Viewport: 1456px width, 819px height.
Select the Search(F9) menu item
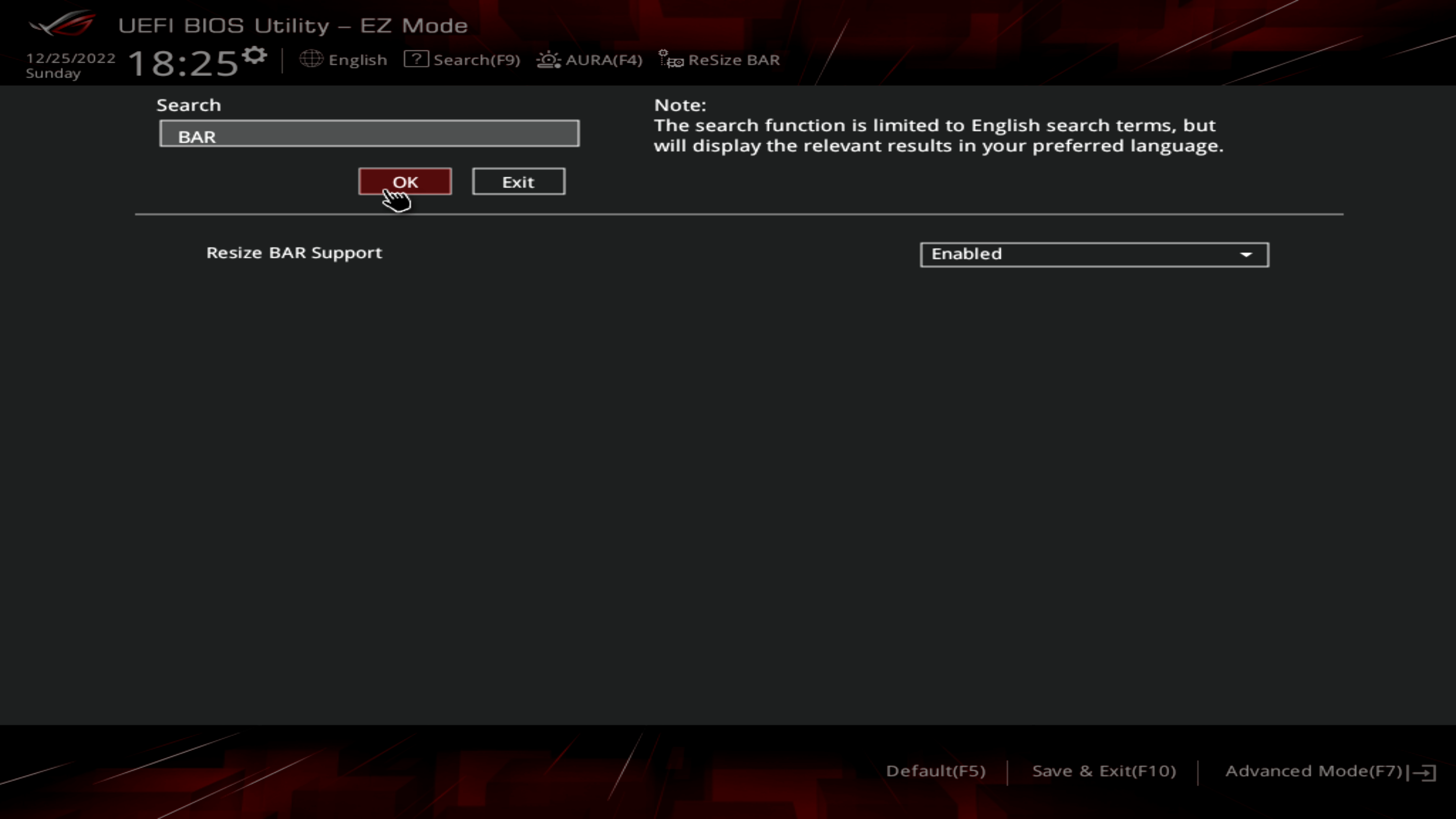[477, 60]
